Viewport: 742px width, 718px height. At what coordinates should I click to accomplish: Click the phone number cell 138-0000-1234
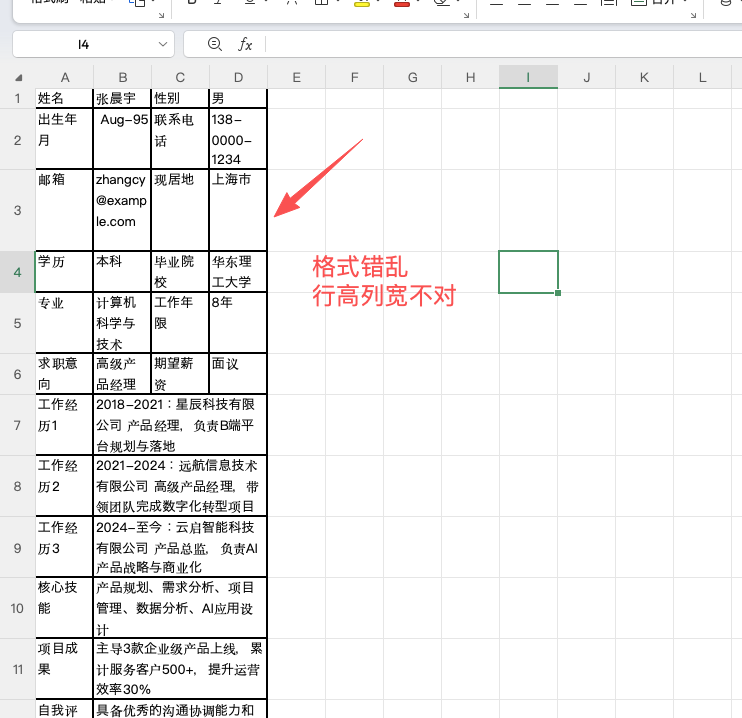point(238,139)
